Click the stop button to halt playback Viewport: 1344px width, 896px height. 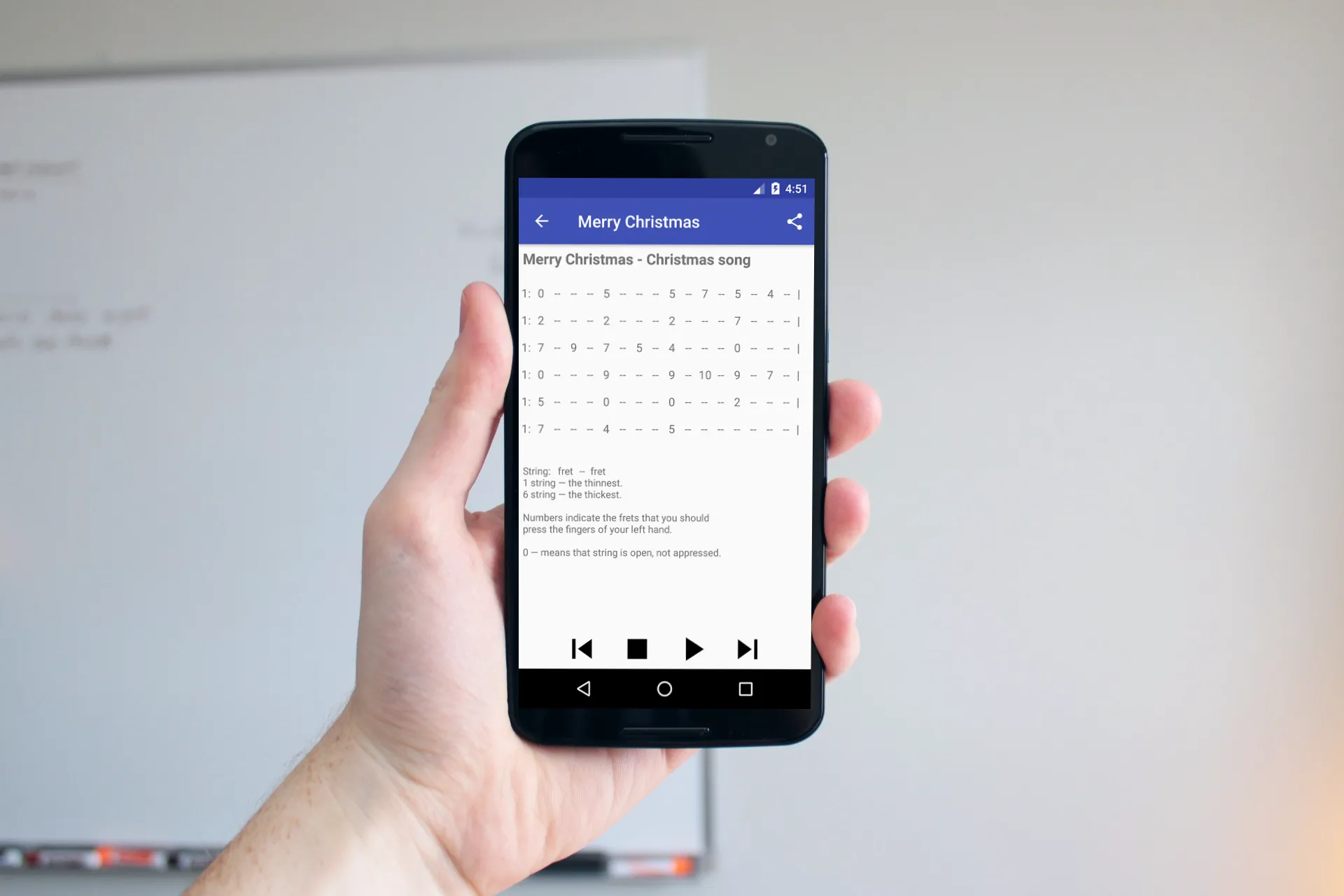[636, 648]
